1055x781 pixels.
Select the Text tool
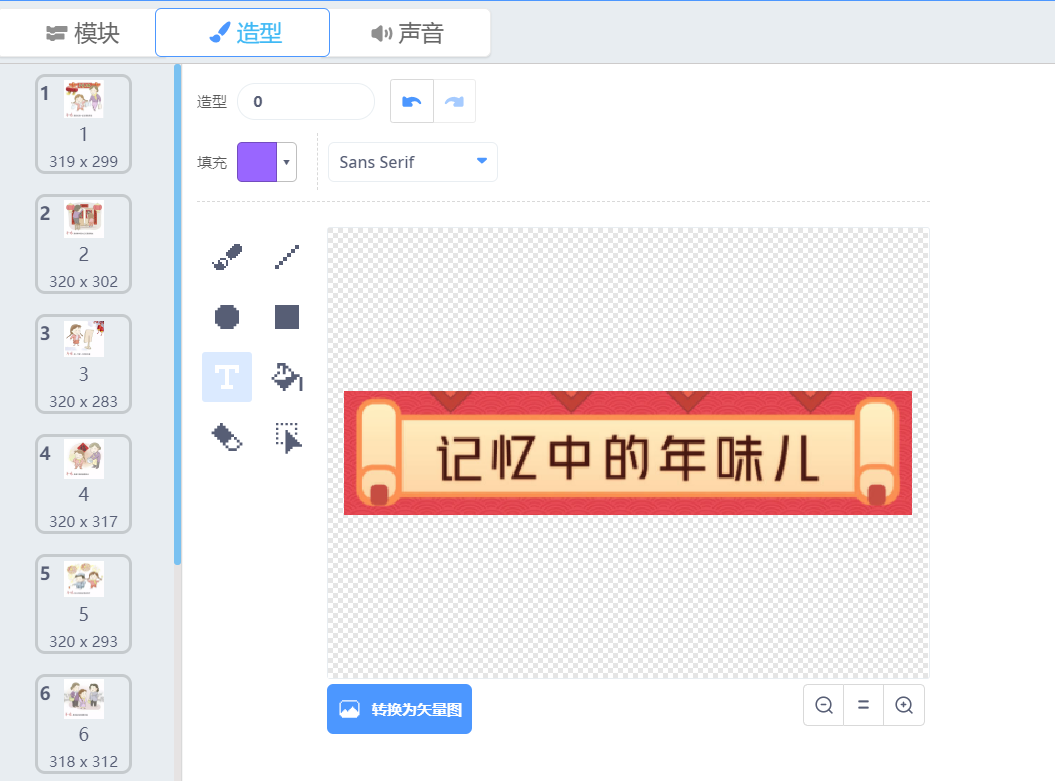[227, 377]
